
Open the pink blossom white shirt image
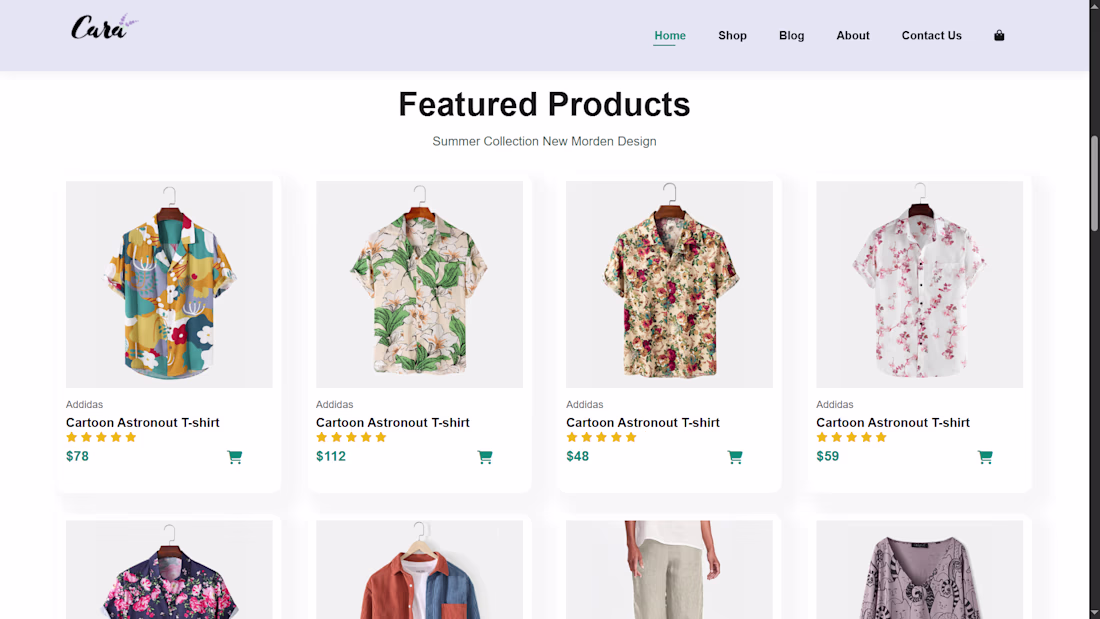(x=920, y=284)
